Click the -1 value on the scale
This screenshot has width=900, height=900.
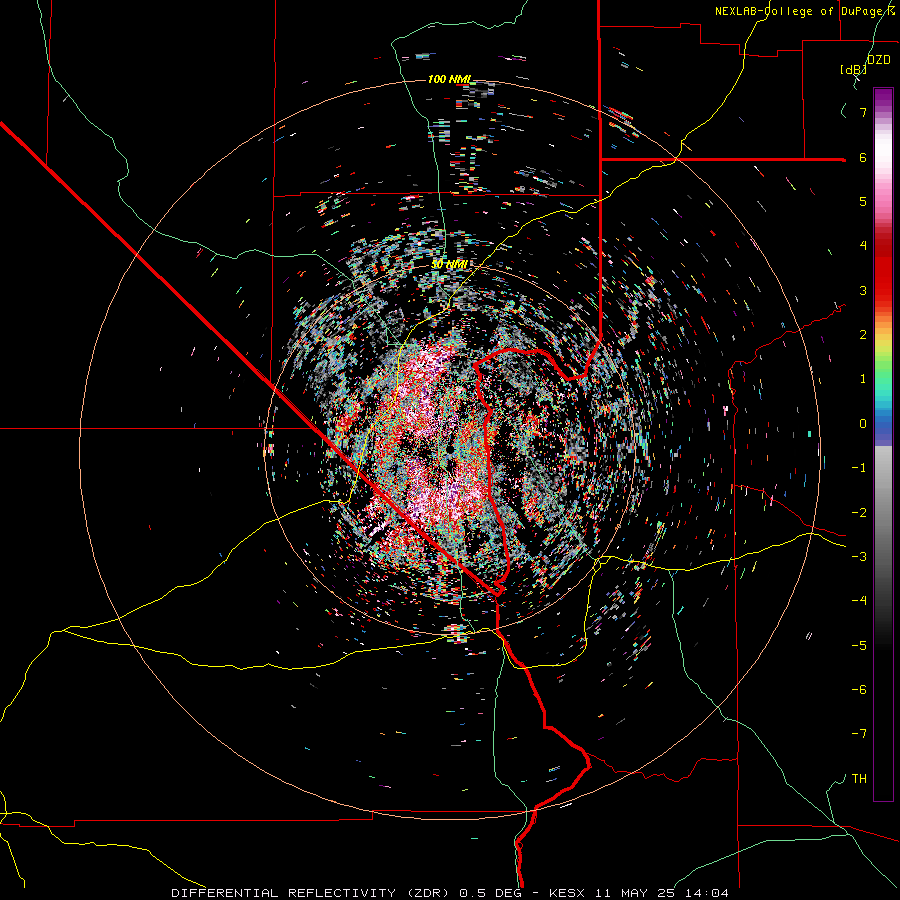pos(859,468)
